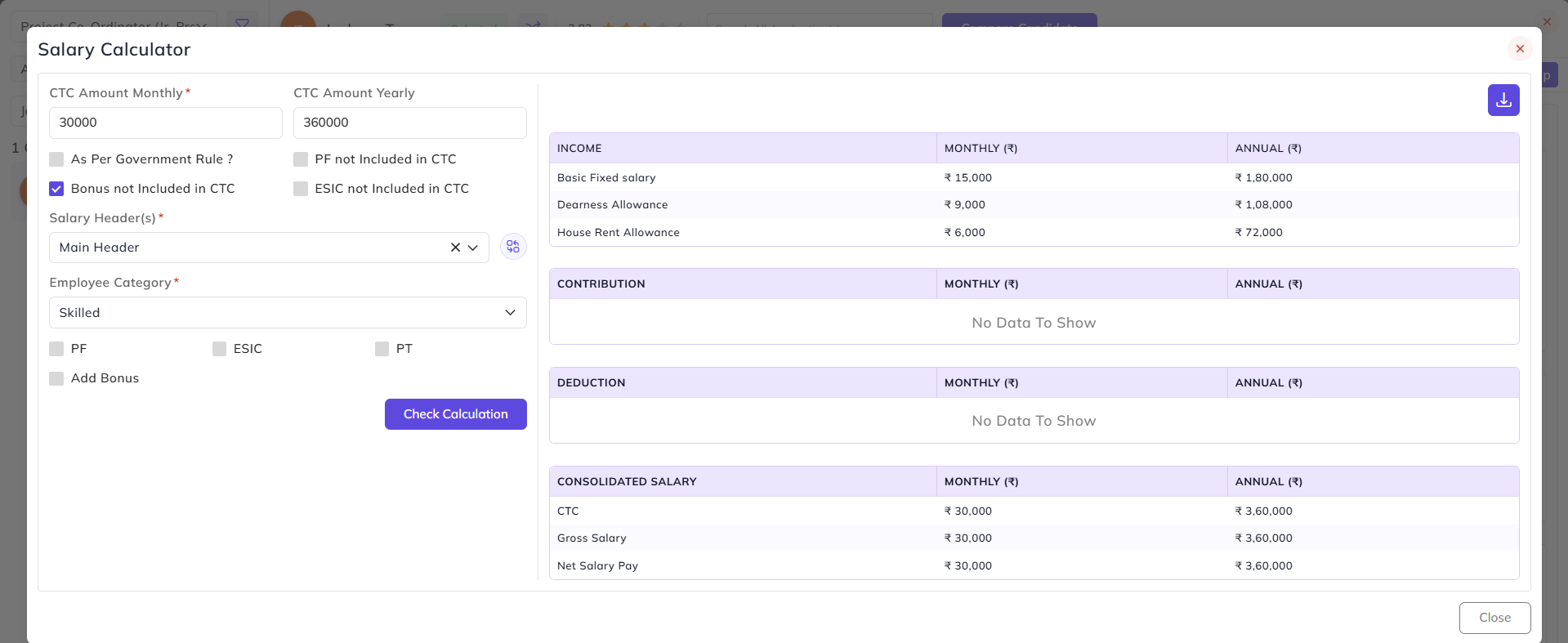Image resolution: width=1568 pixels, height=643 pixels.
Task: Focus the CTC Amount Monthly field
Action: click(166, 123)
